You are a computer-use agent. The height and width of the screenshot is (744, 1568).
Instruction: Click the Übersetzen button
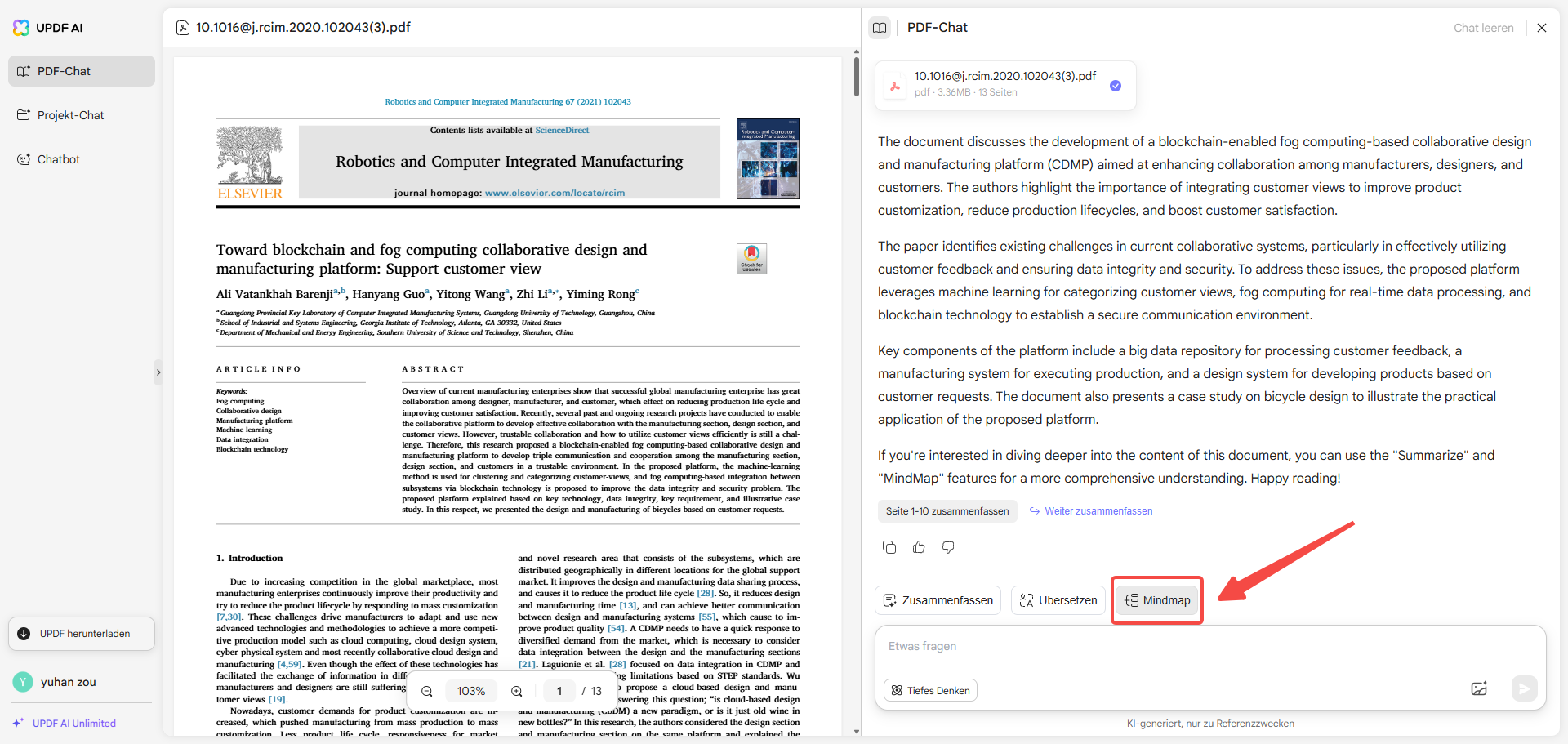pyautogui.click(x=1058, y=600)
